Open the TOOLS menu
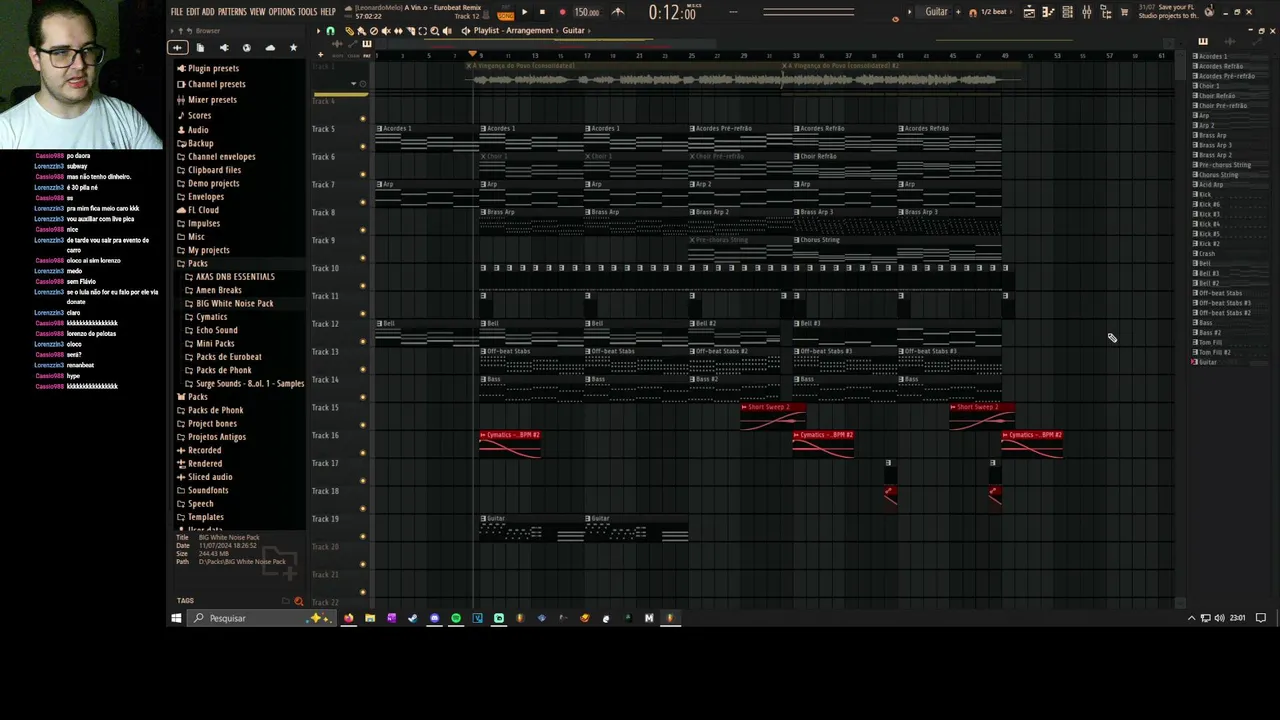This screenshot has height=720, width=1280. tap(307, 12)
